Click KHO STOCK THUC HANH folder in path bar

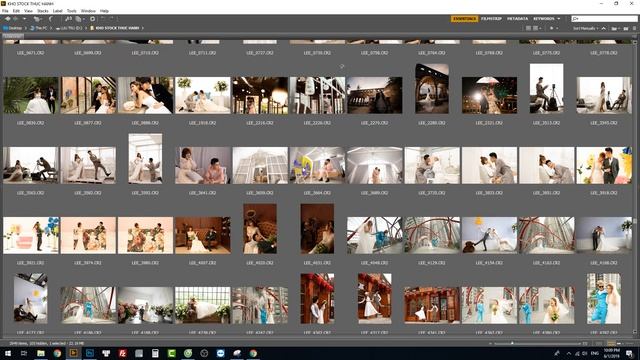click(115, 28)
